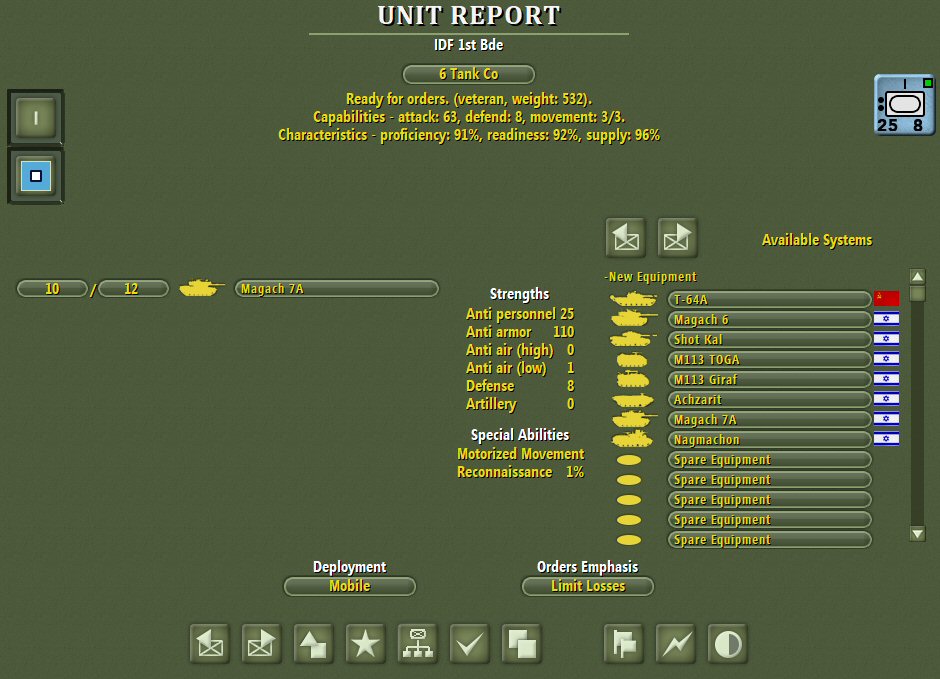The height and width of the screenshot is (679, 940).
Task: Change Deployment setting from Mobile
Action: click(x=350, y=586)
